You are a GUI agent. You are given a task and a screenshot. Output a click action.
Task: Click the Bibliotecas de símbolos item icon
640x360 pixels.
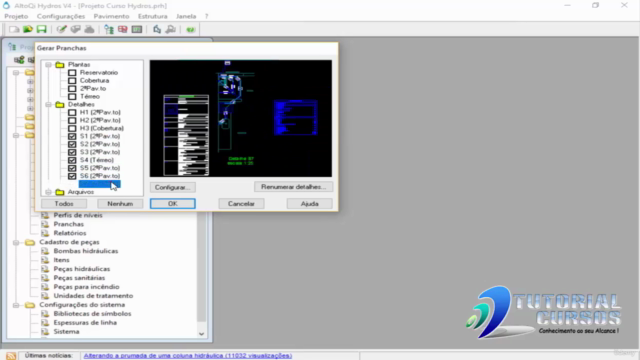45,314
